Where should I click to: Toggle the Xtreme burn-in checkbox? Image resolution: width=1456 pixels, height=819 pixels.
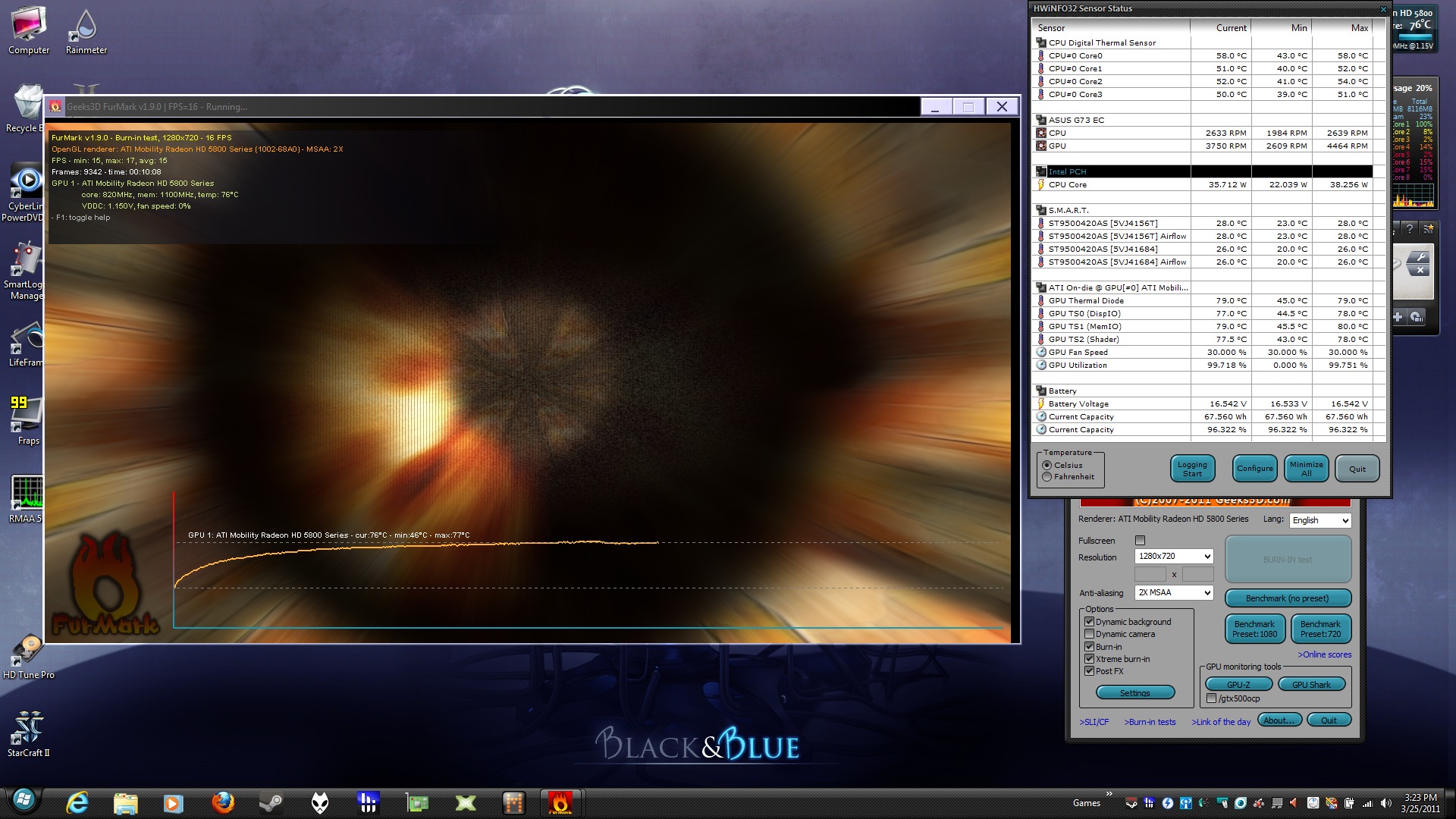(x=1089, y=659)
